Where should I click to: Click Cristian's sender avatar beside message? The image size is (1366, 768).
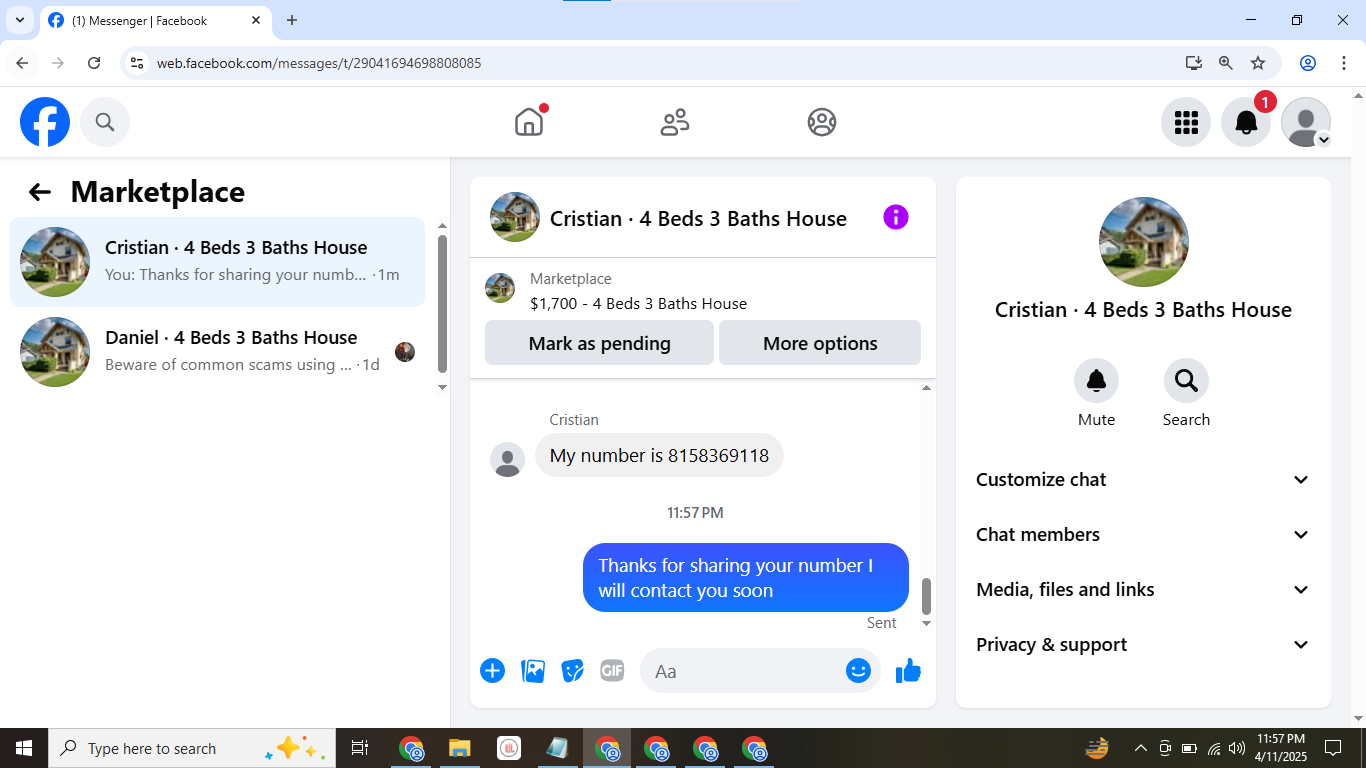507,460
